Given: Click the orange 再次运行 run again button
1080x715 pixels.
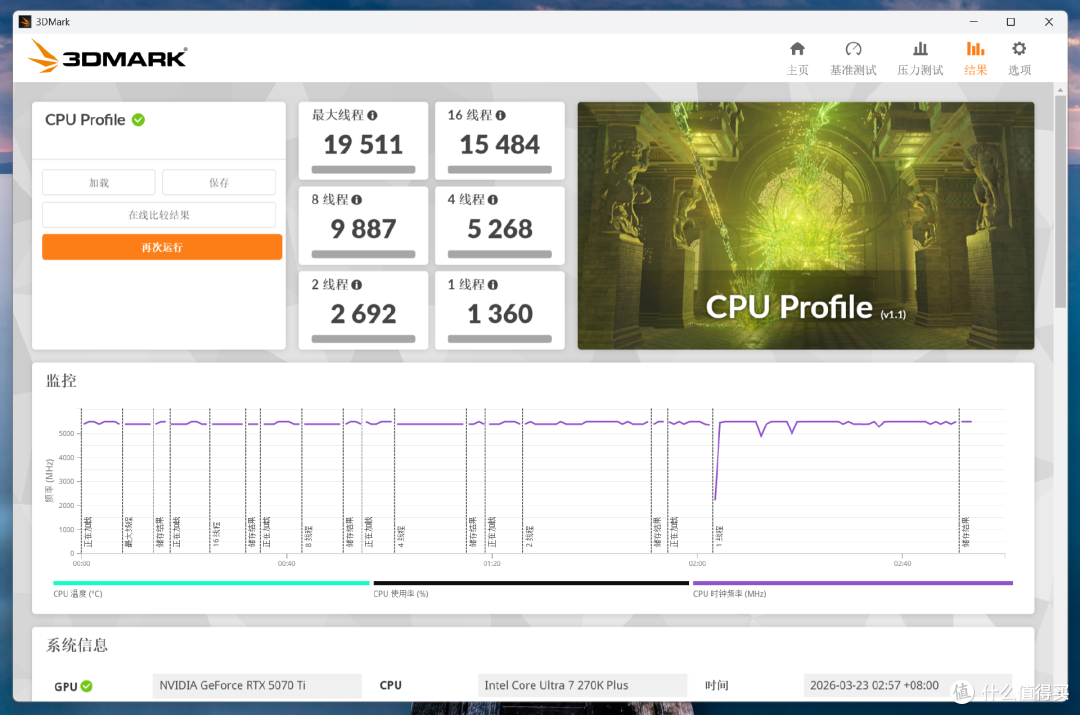Looking at the screenshot, I should click(162, 247).
